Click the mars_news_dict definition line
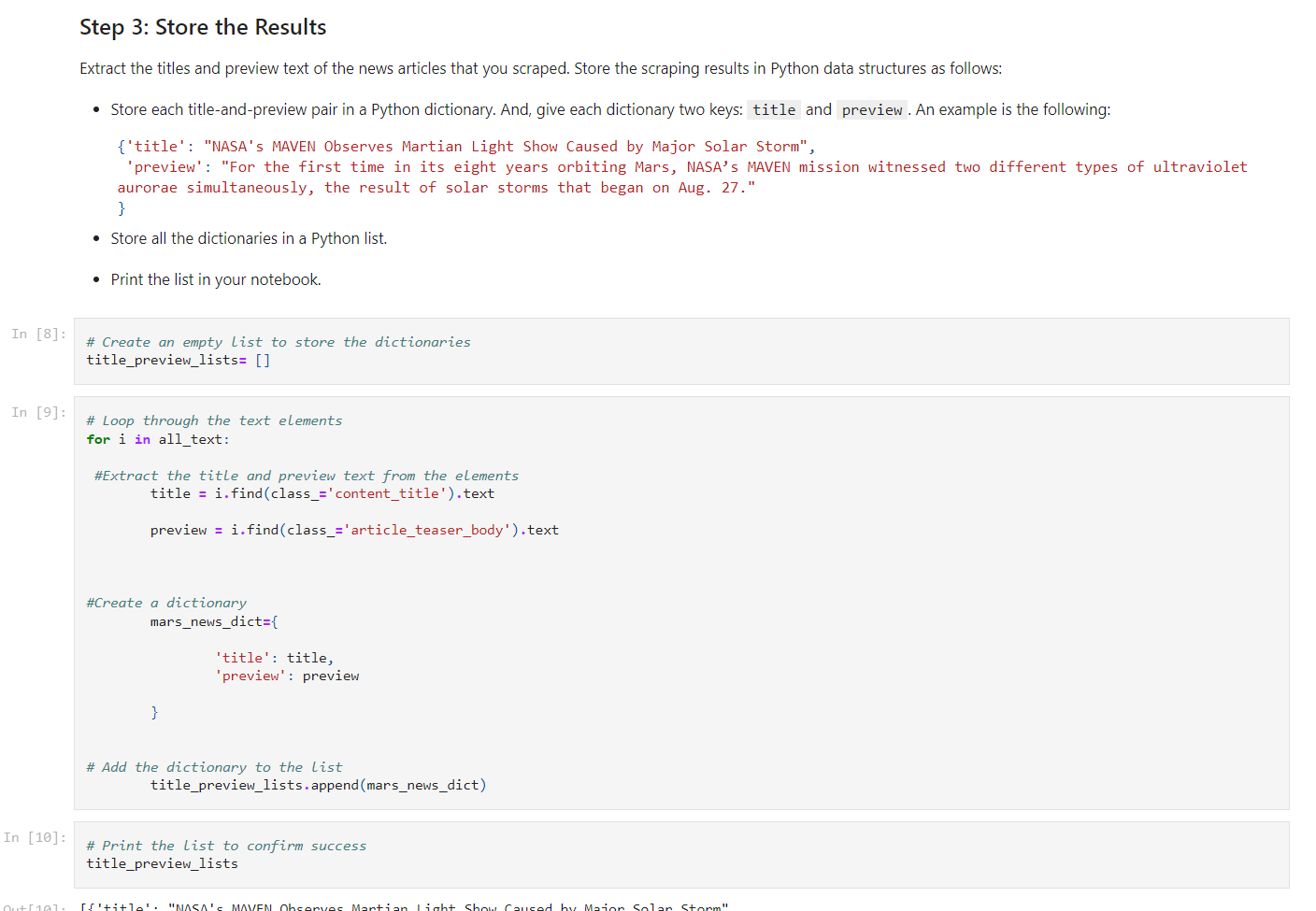Viewport: 1316px width, 911px height. coord(213,621)
